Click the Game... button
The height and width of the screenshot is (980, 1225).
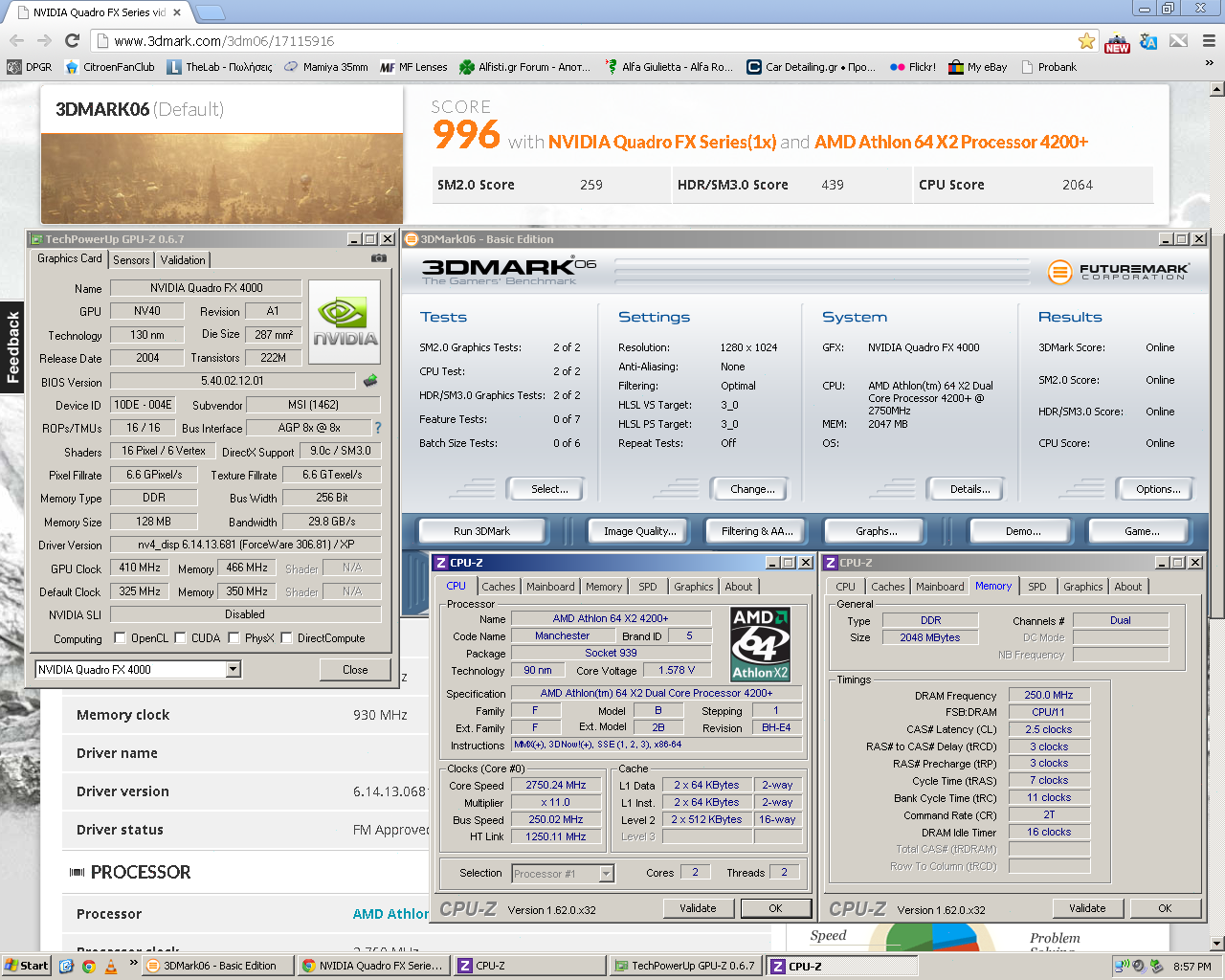pyautogui.click(x=1142, y=531)
